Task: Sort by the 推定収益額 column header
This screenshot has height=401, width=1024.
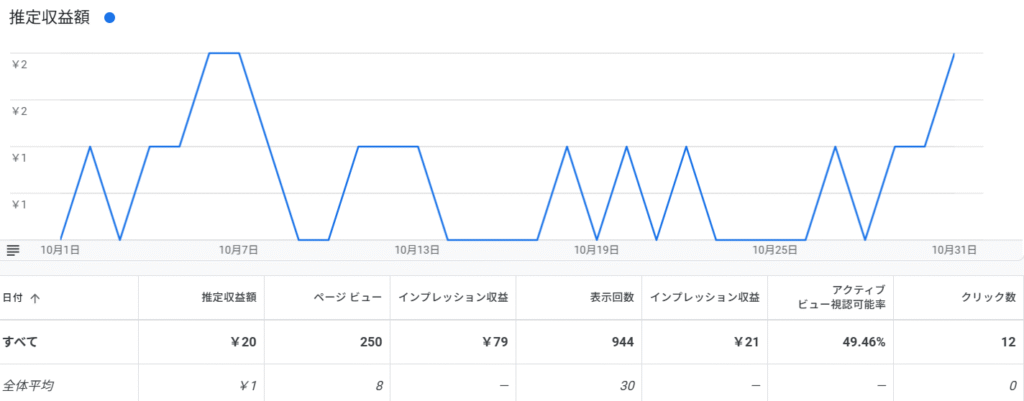Action: point(228,297)
